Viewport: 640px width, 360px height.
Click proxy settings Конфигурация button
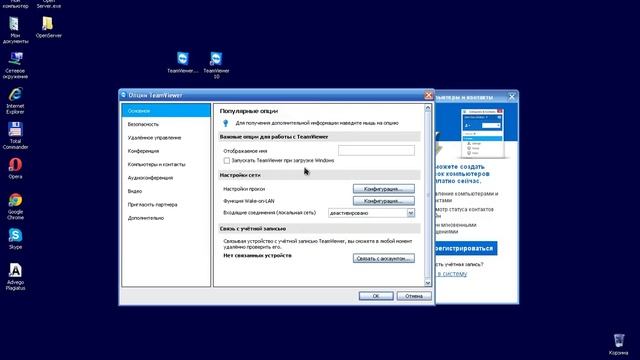click(x=384, y=189)
